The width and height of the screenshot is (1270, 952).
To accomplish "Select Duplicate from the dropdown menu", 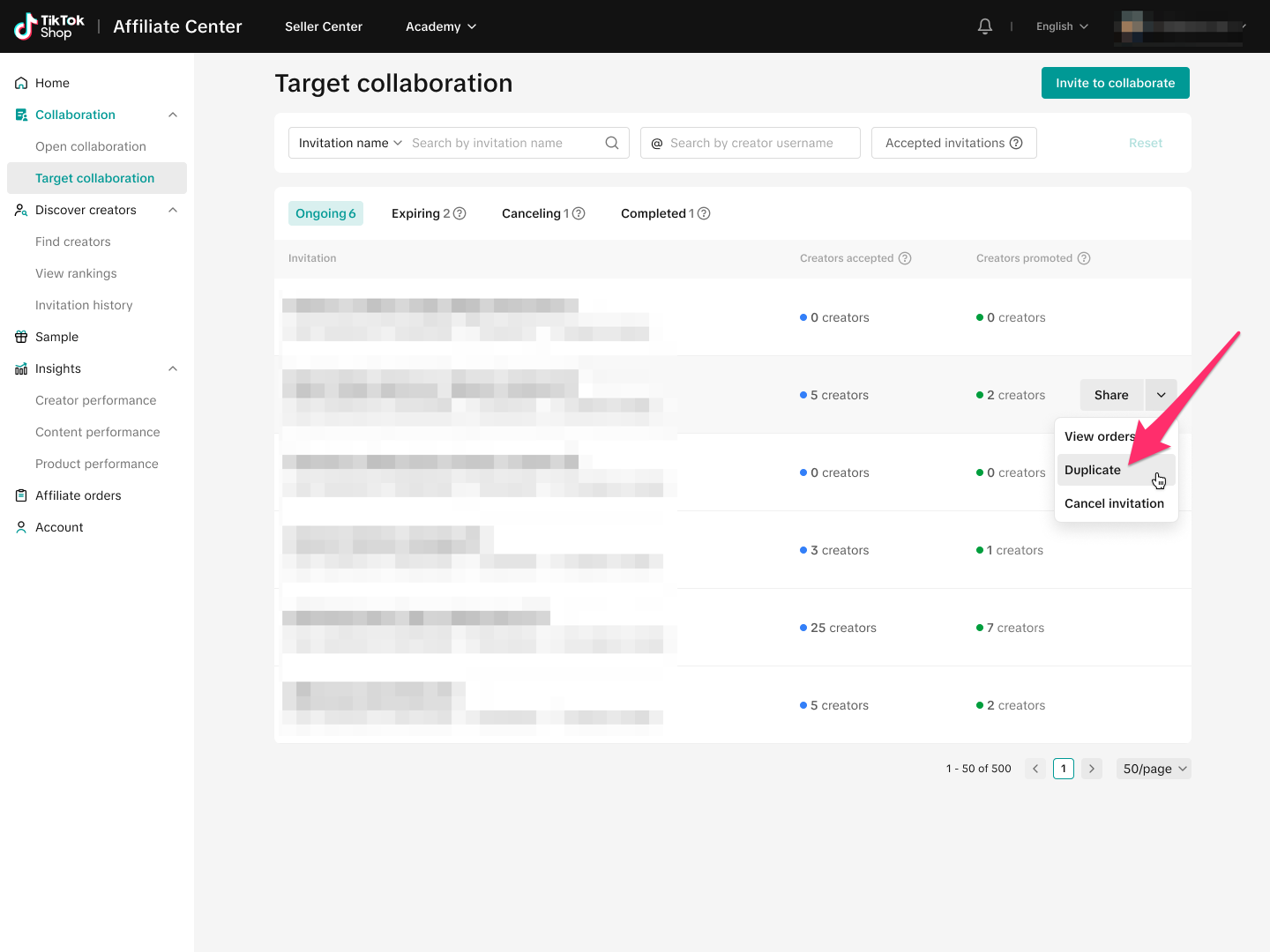I will (1093, 470).
